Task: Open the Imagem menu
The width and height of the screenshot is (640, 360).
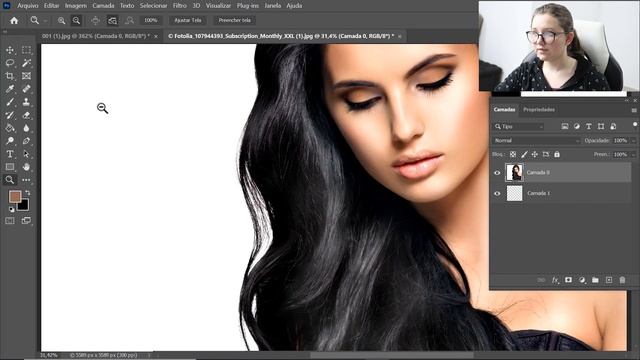Action: coord(76,6)
